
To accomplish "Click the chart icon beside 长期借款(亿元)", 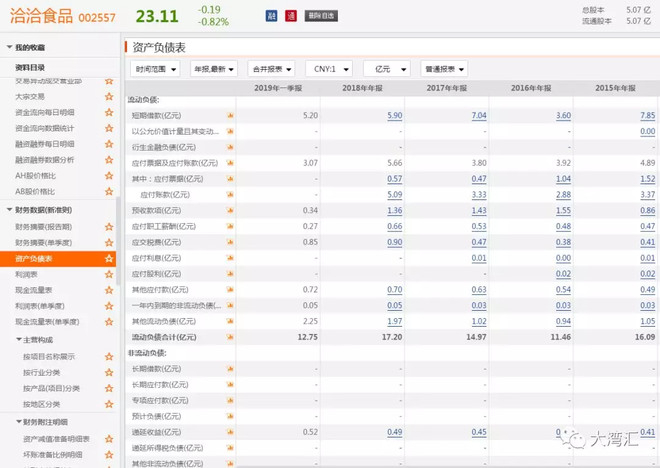I will pyautogui.click(x=230, y=369).
